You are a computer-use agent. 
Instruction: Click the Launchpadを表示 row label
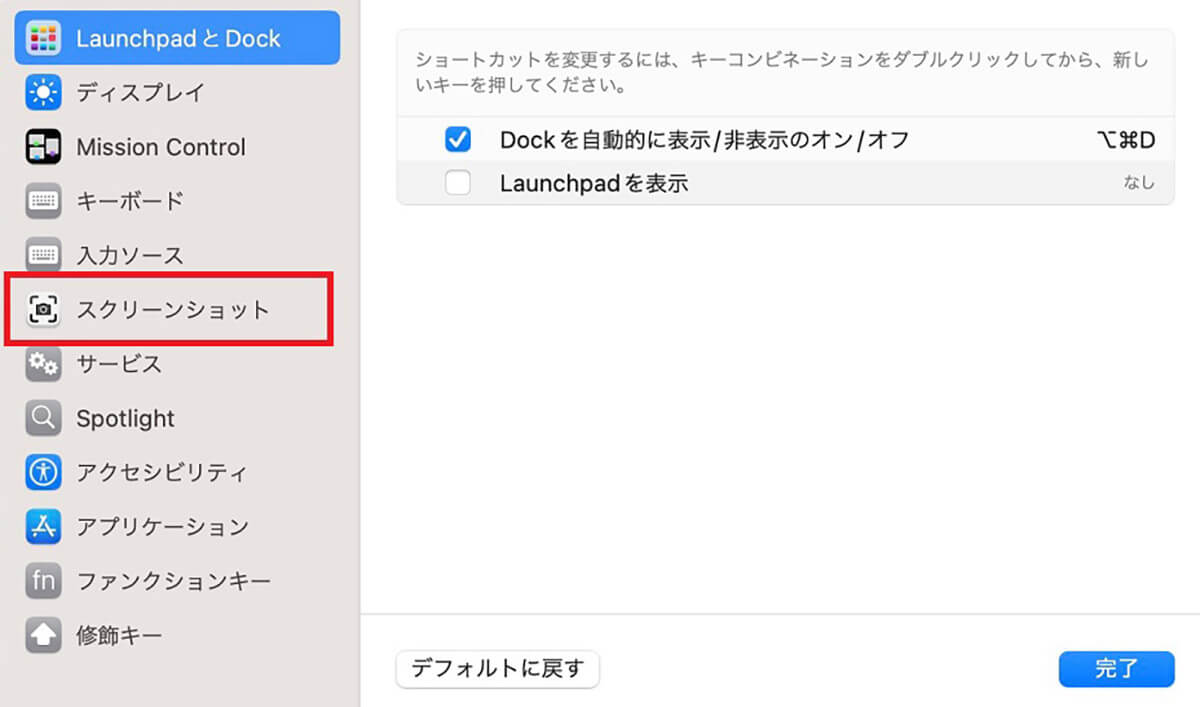tap(594, 184)
